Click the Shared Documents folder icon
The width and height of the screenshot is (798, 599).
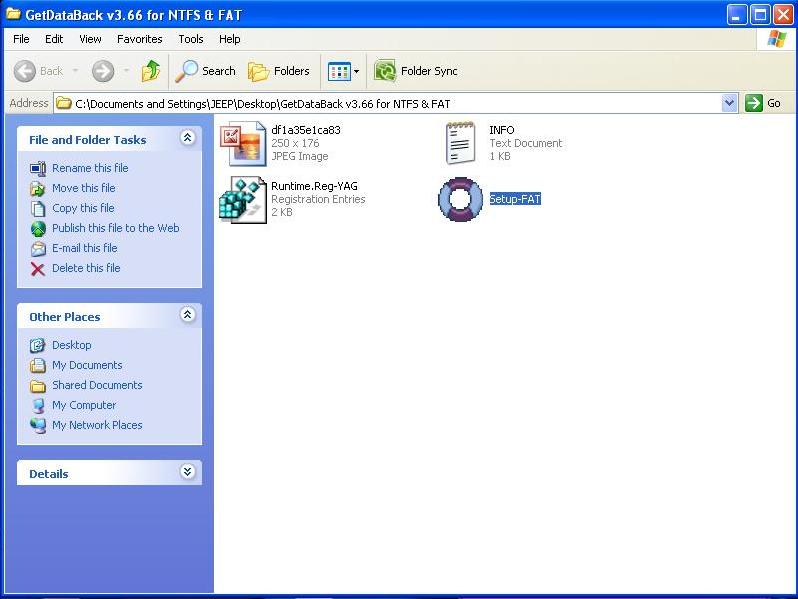(x=38, y=386)
